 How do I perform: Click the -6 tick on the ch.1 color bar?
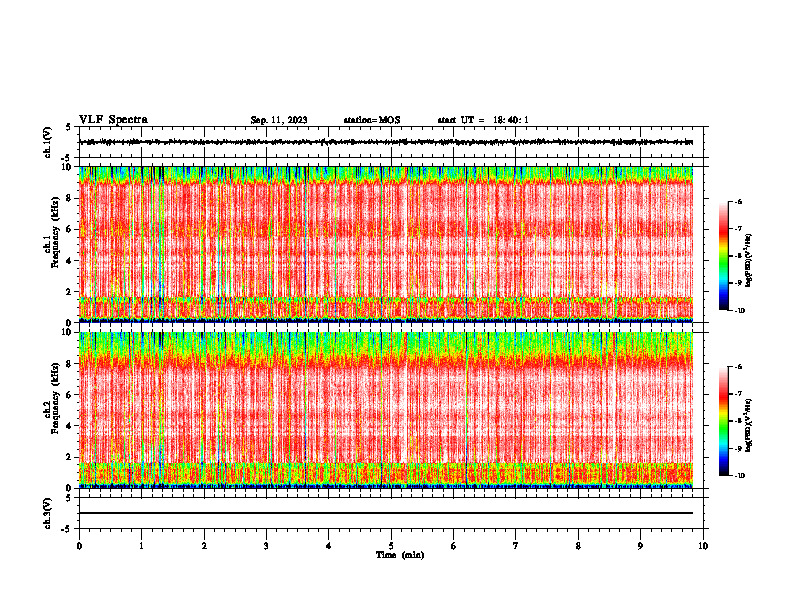[x=738, y=202]
